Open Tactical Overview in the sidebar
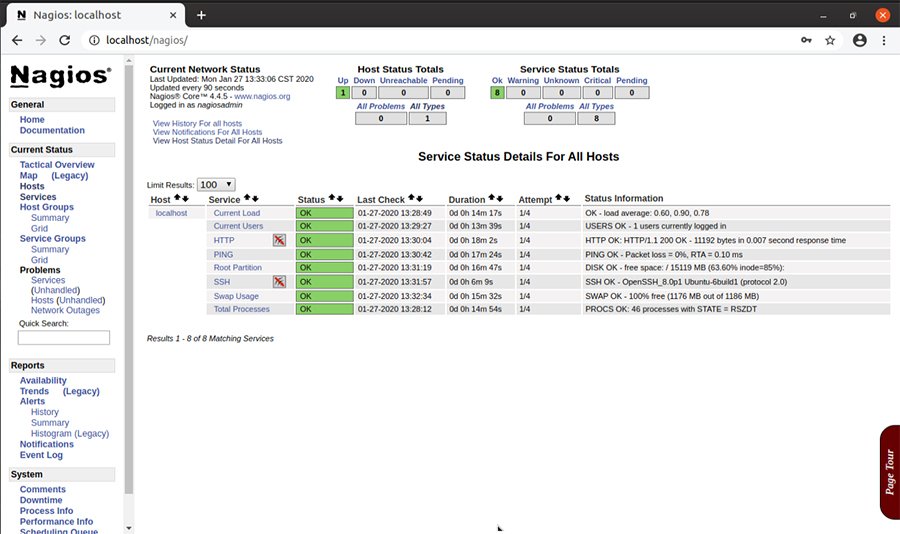900x534 pixels. [57, 165]
